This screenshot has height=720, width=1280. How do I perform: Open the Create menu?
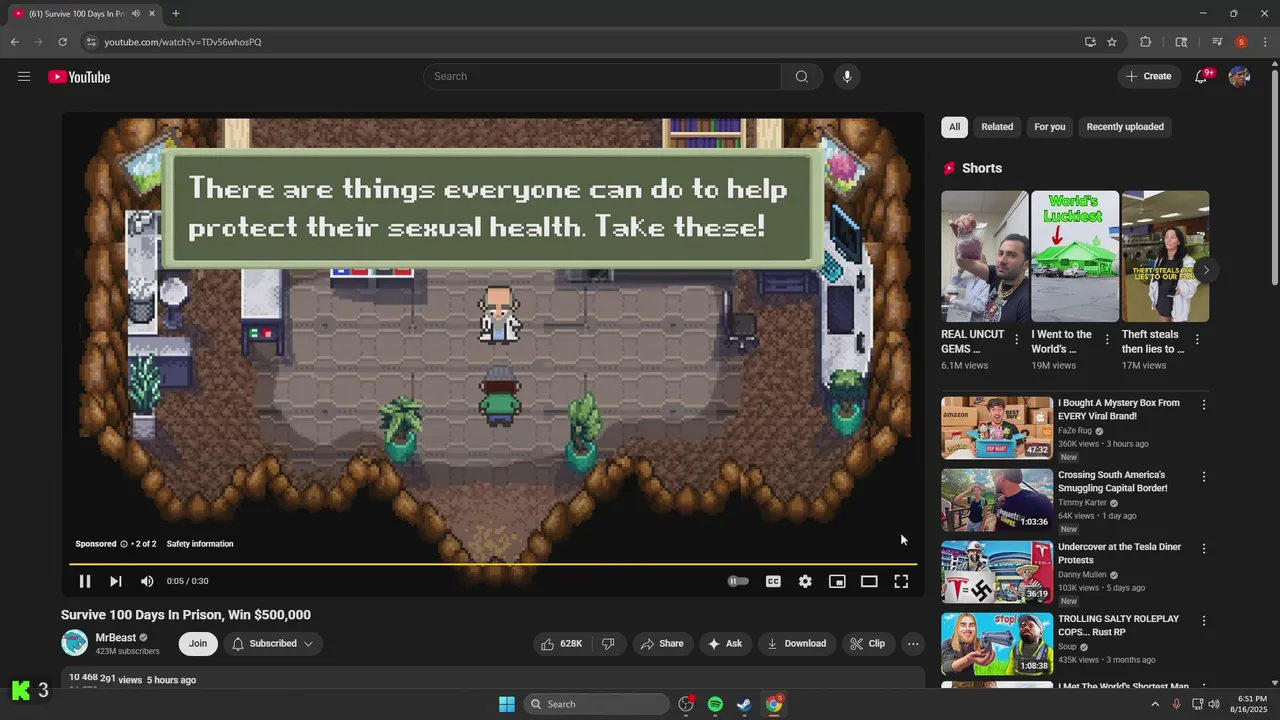tap(1149, 77)
